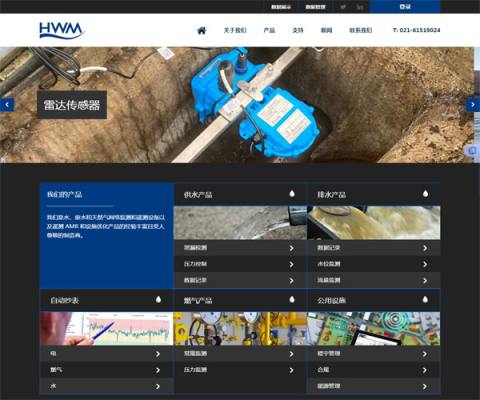Viewport: 480px width, 400px height.
Task: Click water drop icon beside 公用设施
Action: click(425, 299)
